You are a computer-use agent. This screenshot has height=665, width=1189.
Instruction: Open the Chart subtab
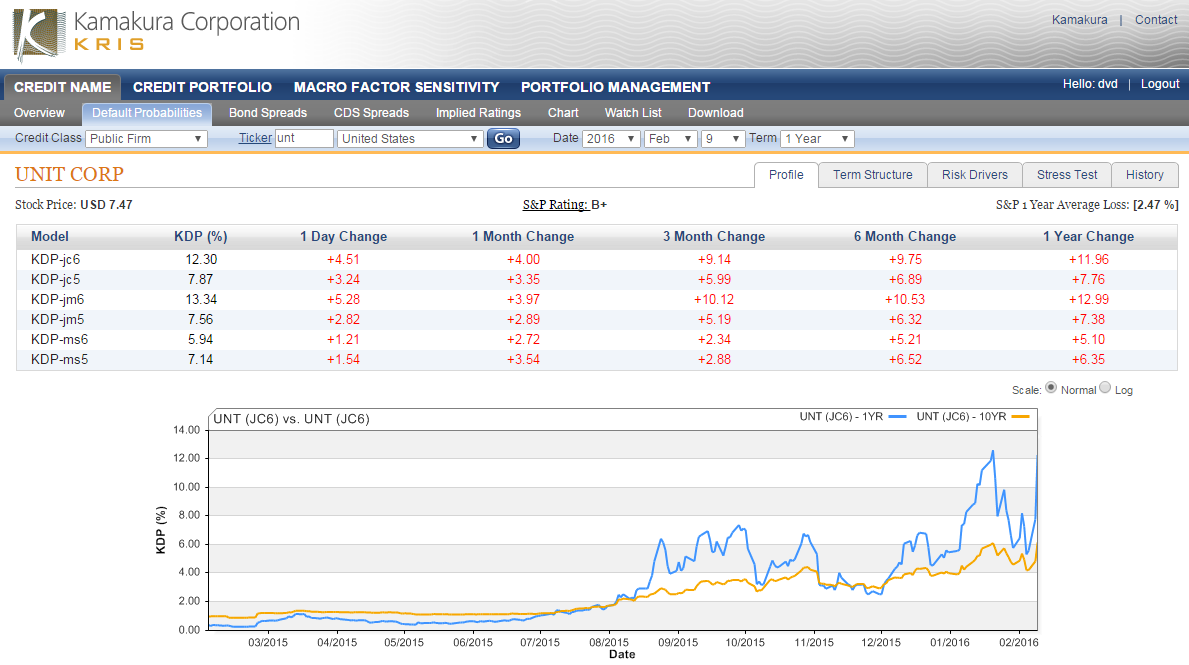[x=563, y=113]
